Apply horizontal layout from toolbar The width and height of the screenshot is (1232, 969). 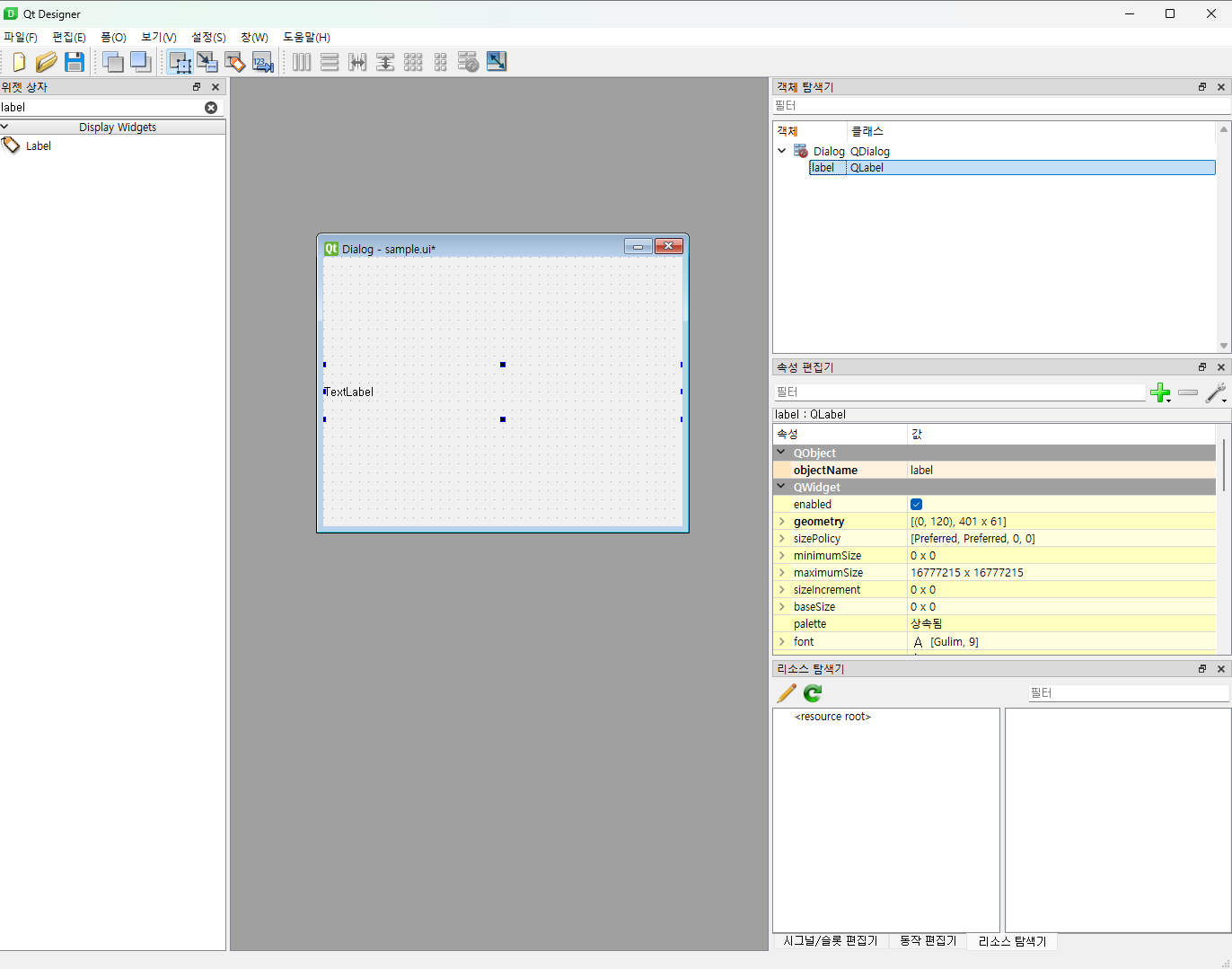(302, 62)
